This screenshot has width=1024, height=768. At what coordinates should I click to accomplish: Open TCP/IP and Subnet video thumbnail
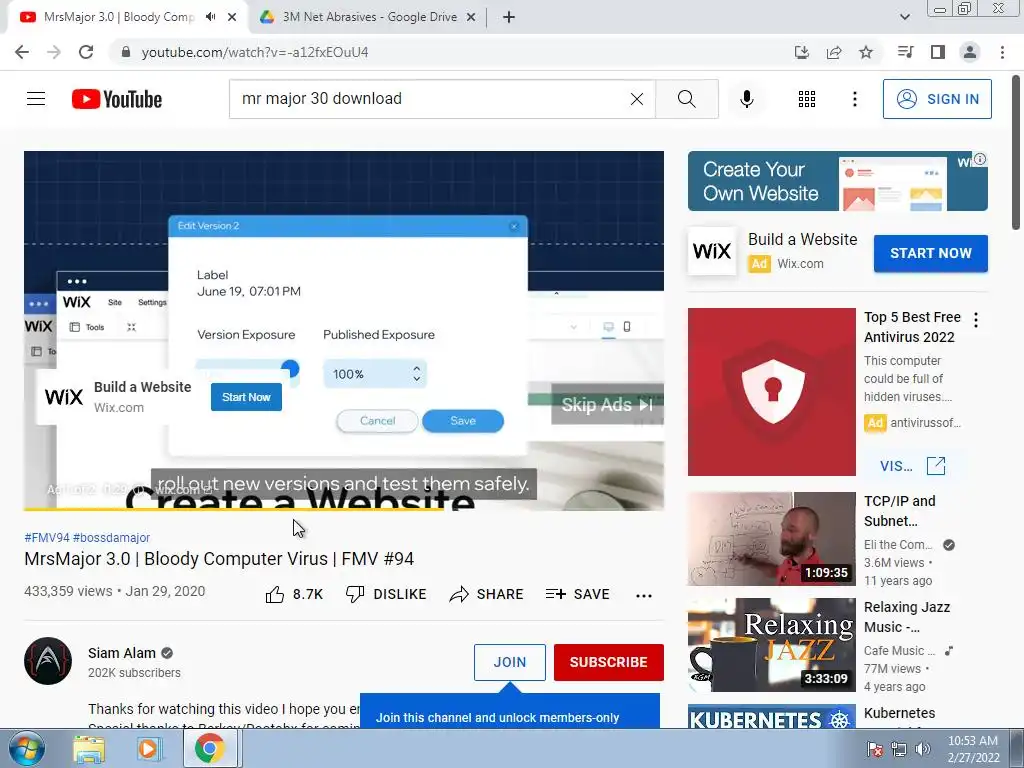(771, 539)
